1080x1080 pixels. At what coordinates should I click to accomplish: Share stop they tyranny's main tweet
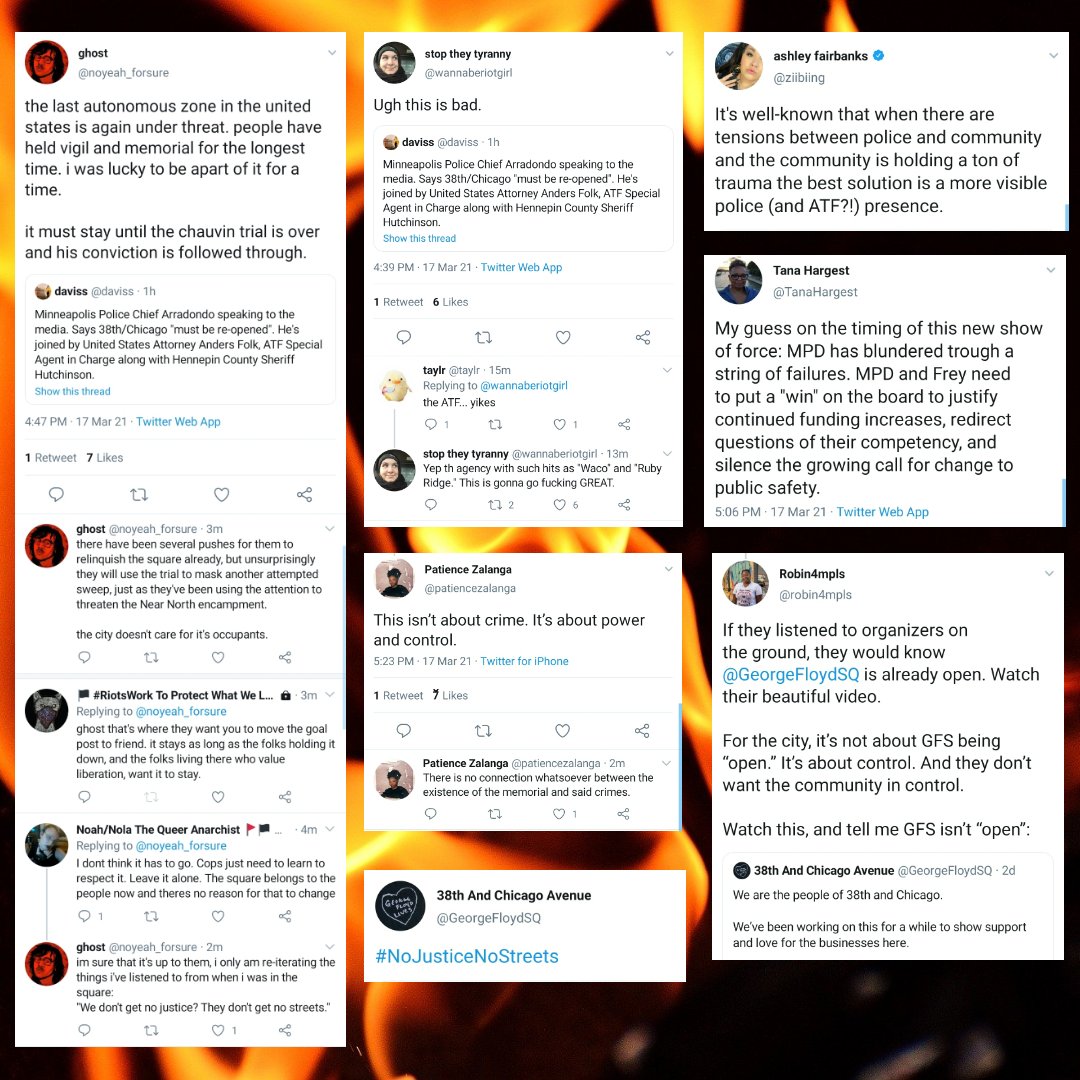(643, 338)
